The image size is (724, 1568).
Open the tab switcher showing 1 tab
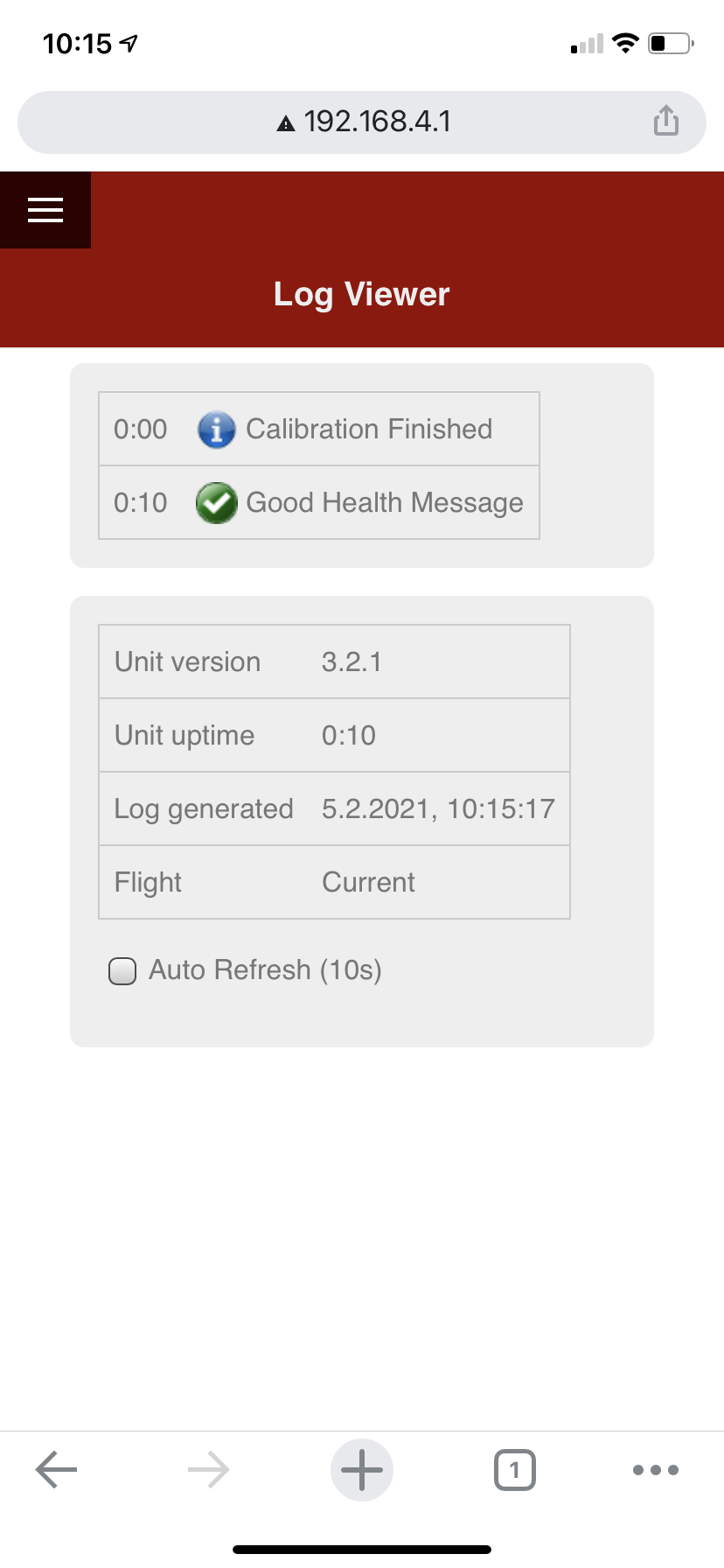[x=514, y=1469]
